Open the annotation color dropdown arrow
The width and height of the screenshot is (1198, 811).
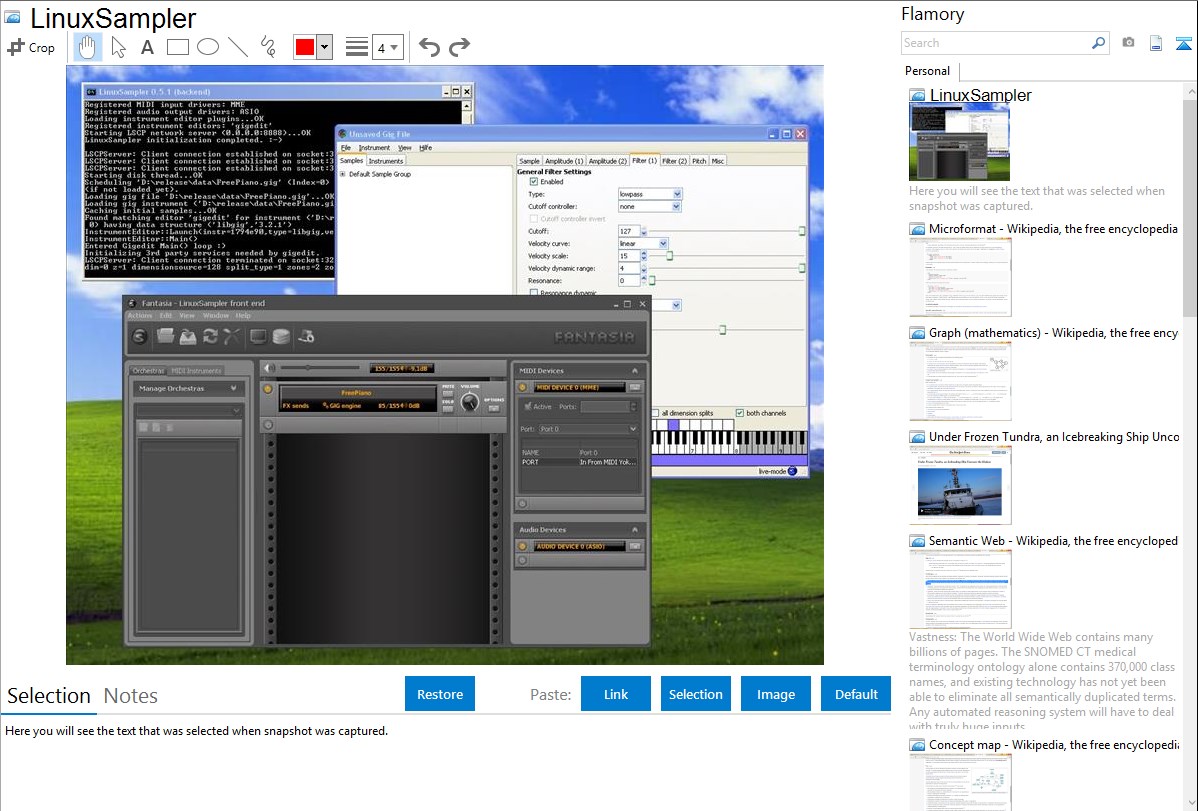coord(325,47)
